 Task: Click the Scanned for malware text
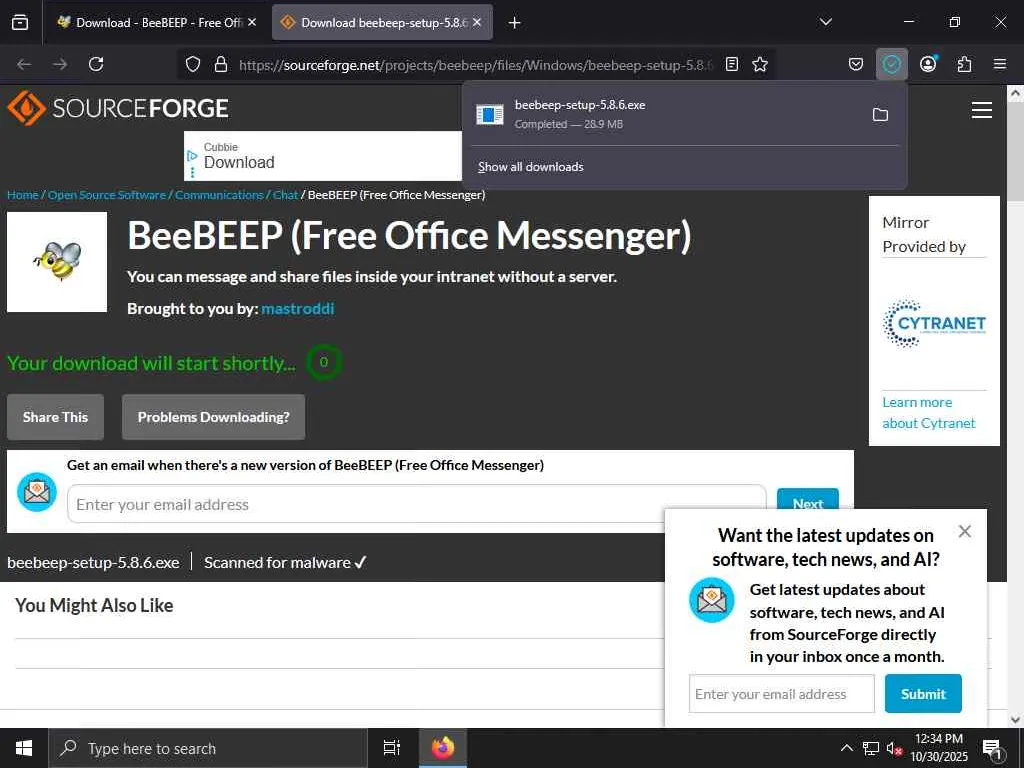click(x=285, y=562)
